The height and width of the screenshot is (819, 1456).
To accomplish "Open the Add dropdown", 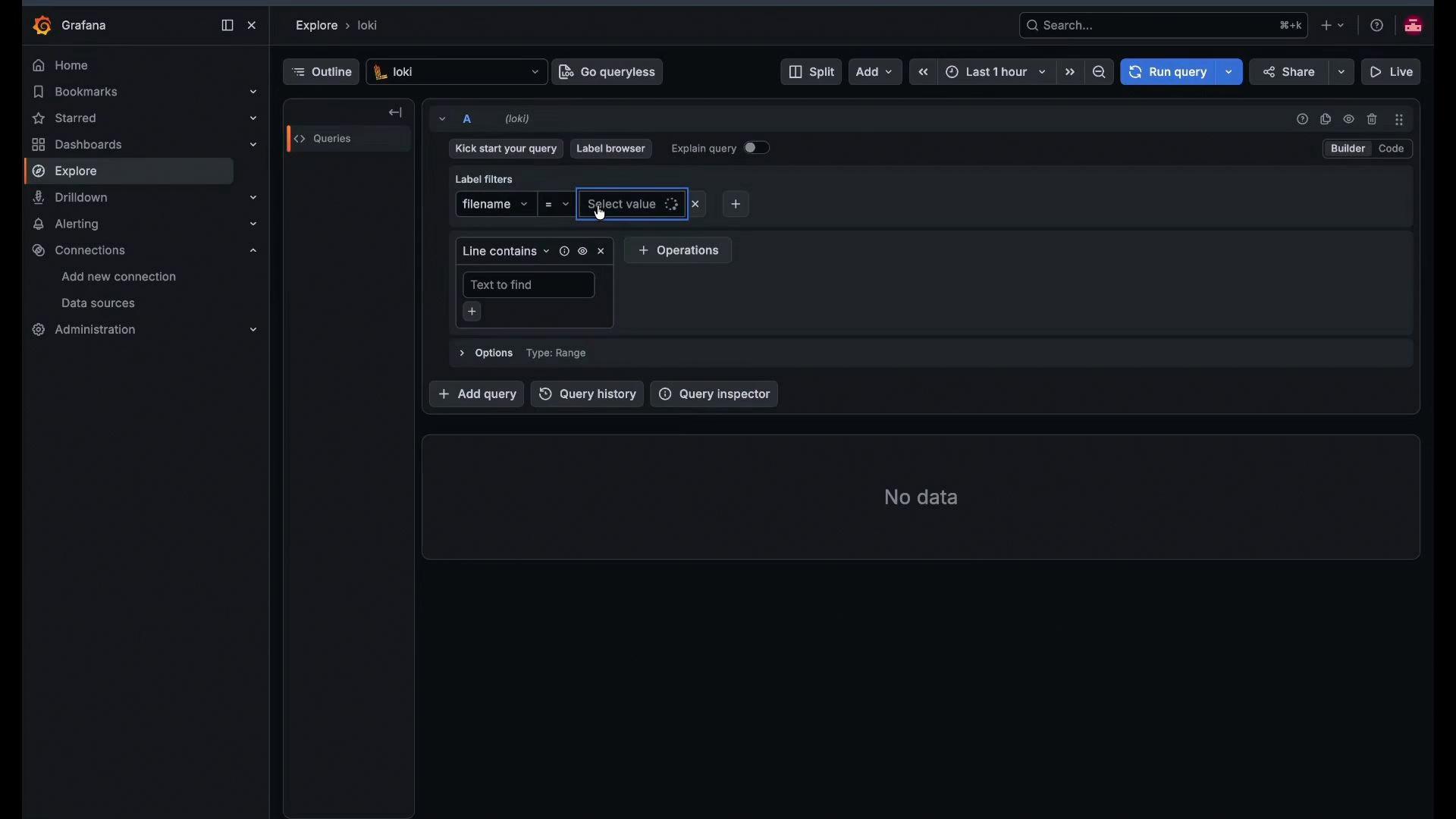I will coord(875,72).
